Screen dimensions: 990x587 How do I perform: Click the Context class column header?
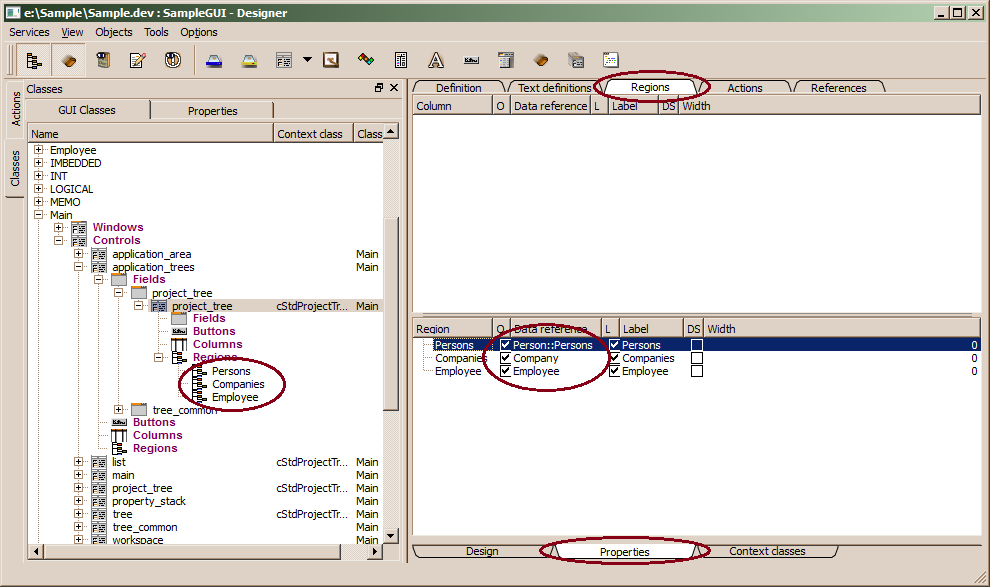click(x=312, y=134)
